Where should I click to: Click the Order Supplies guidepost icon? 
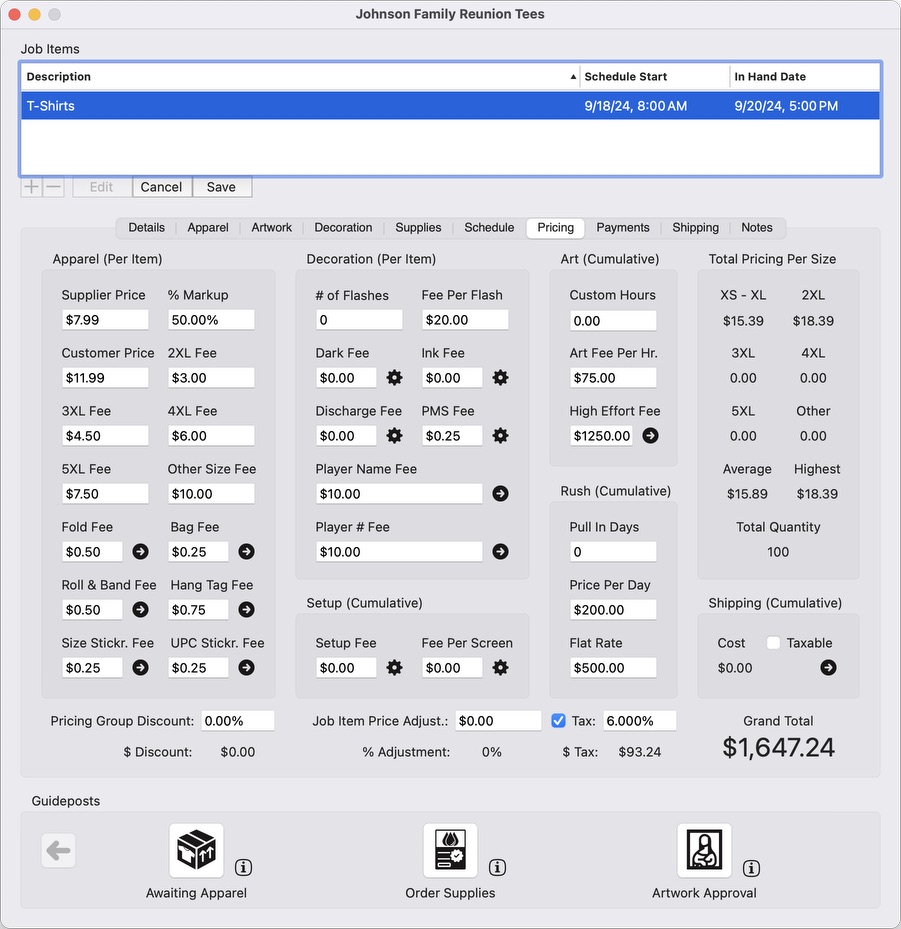pos(450,851)
